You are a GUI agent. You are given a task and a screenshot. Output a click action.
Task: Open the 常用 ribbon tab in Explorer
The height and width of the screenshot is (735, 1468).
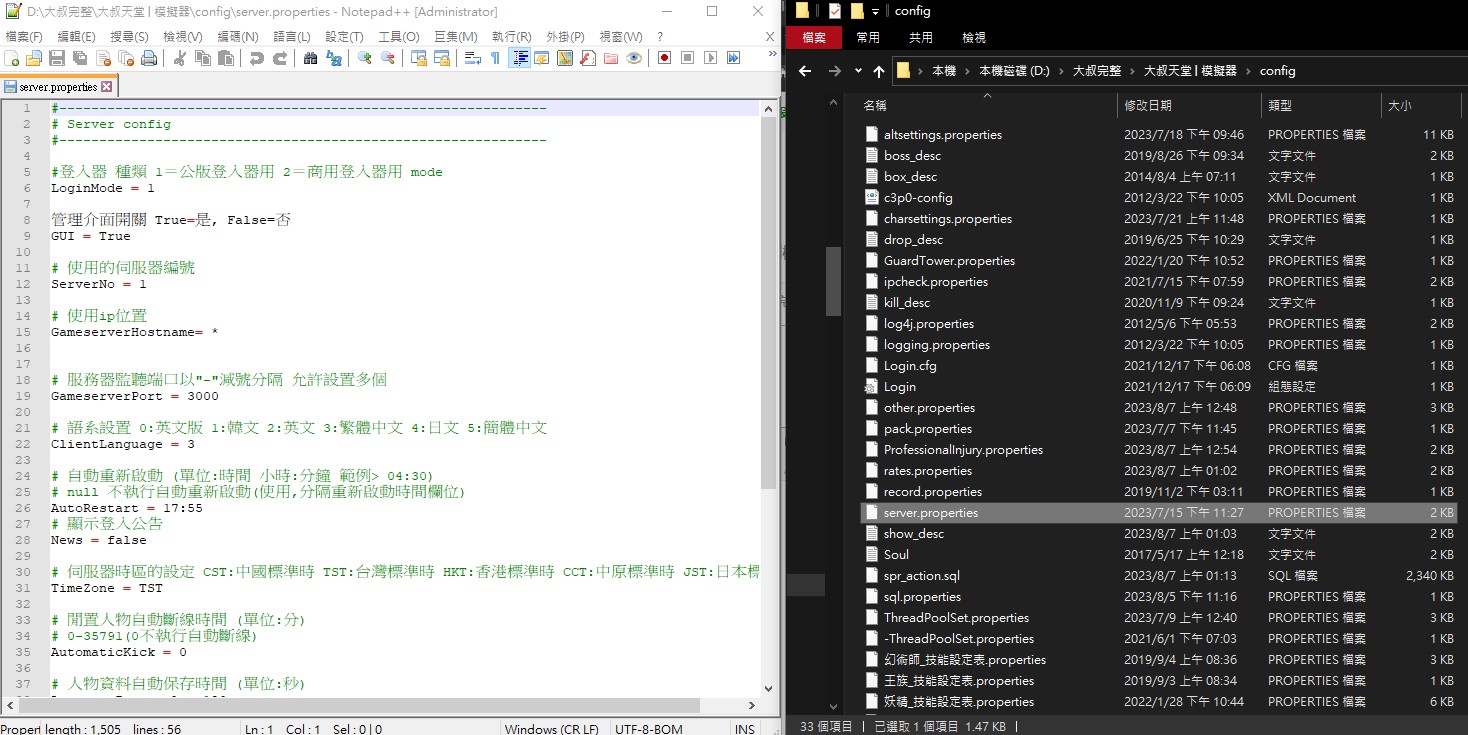(x=868, y=38)
